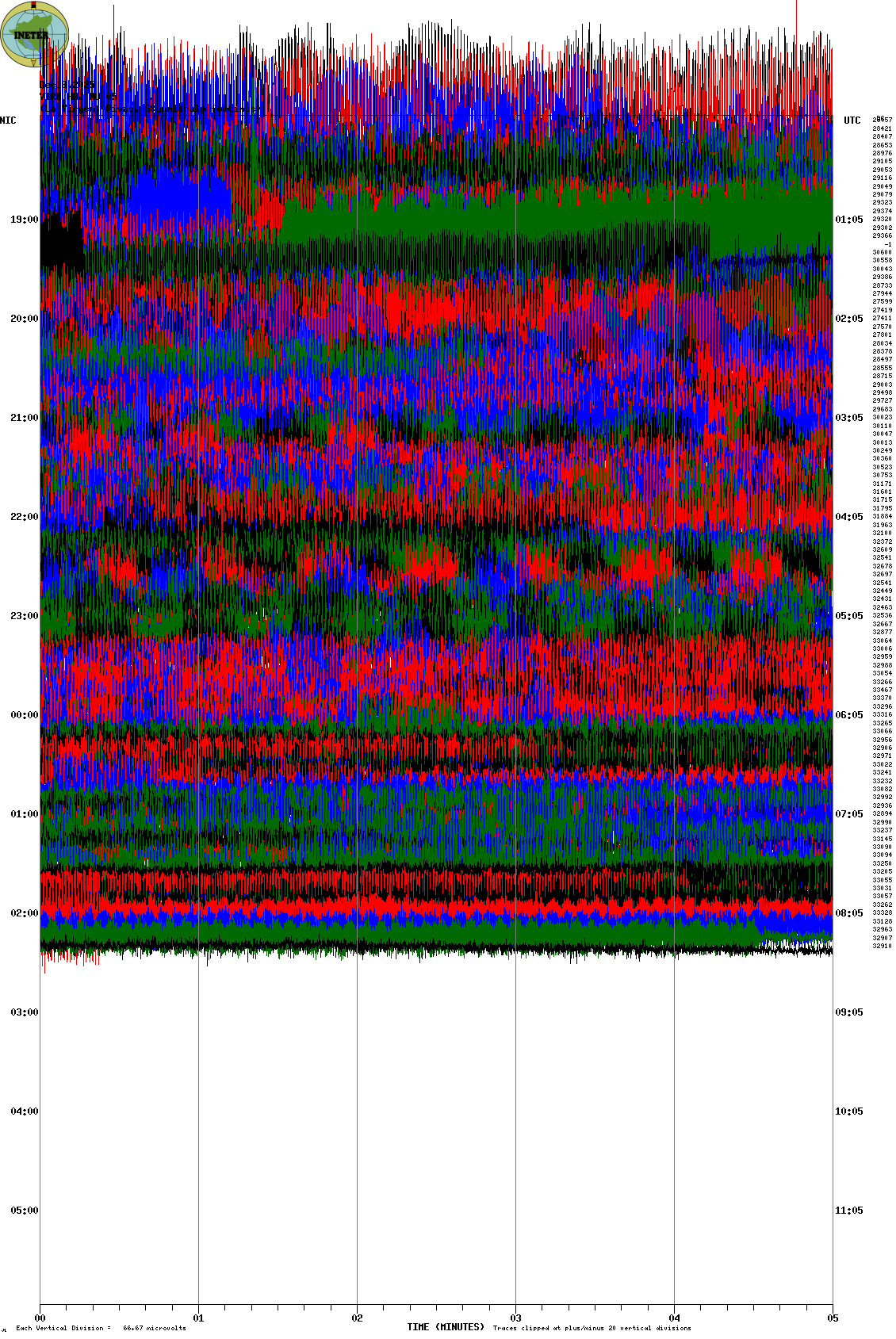Click the NIC local time header

8,121
